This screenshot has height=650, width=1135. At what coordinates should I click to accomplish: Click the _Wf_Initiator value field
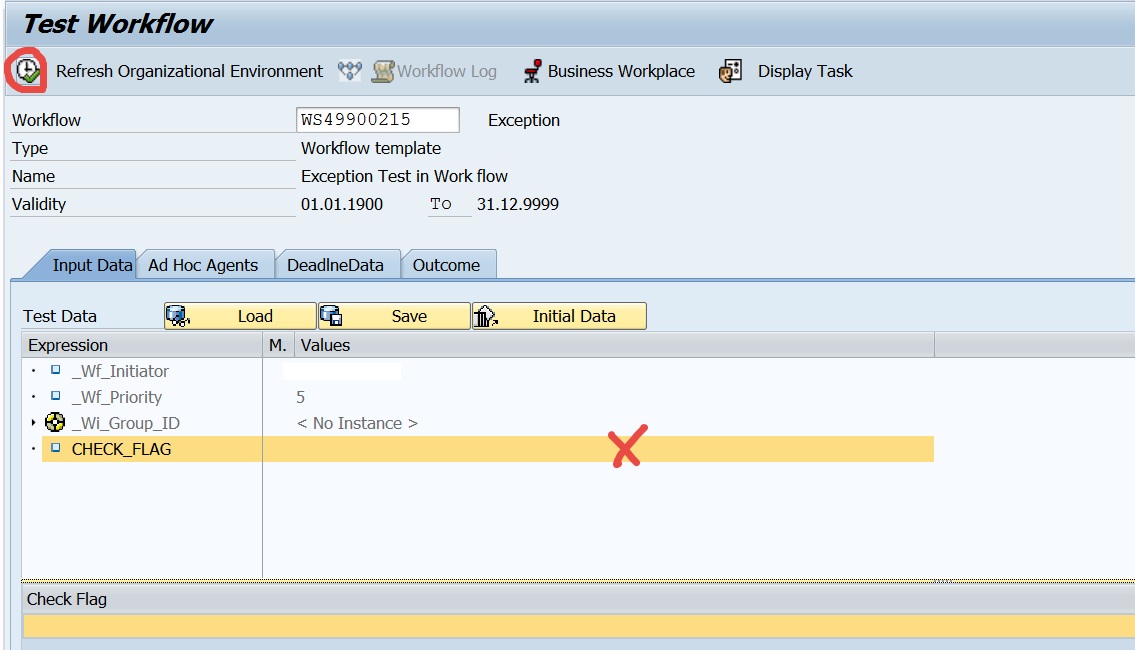click(342, 371)
